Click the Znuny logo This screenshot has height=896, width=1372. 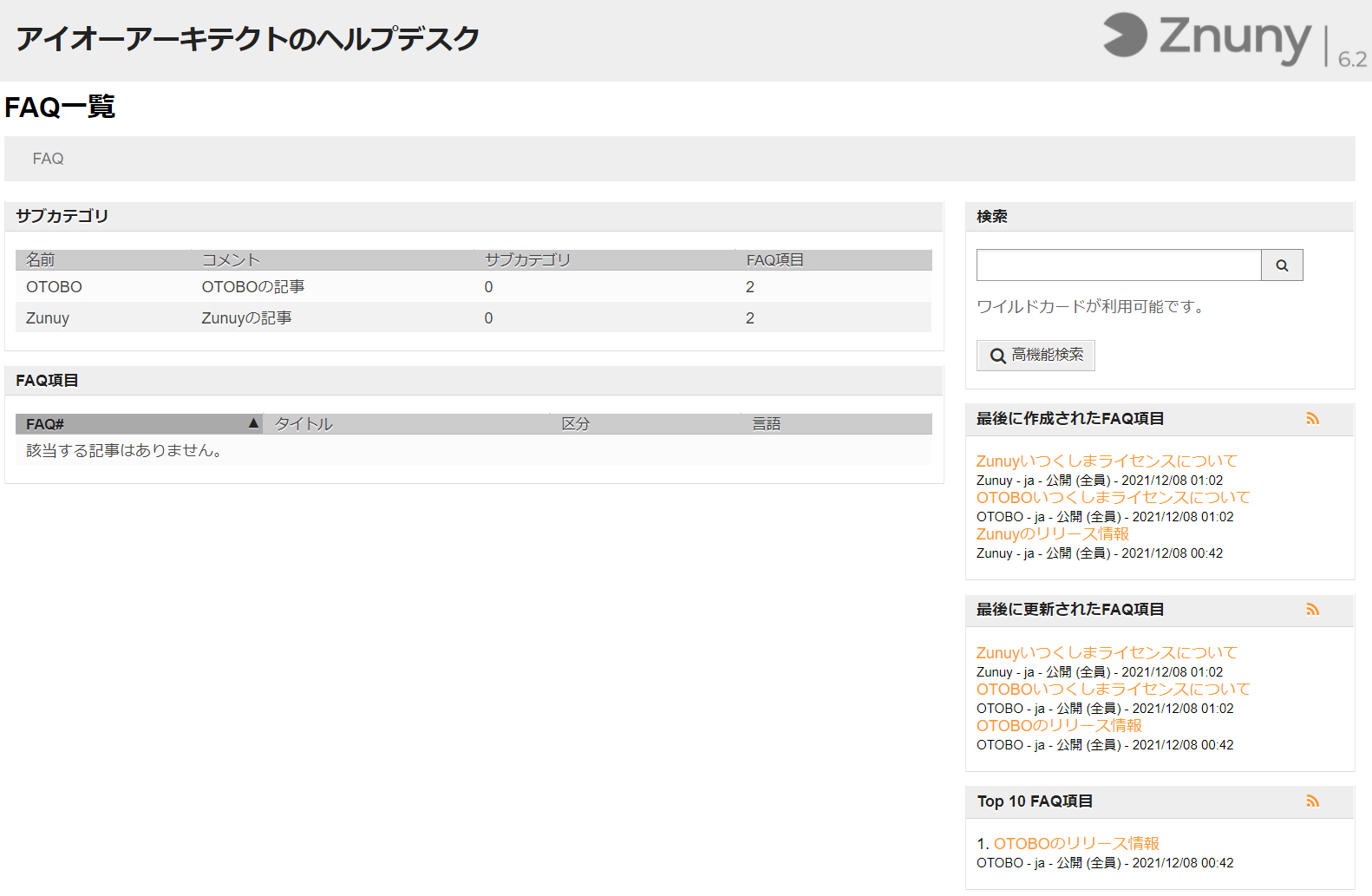click(1234, 39)
